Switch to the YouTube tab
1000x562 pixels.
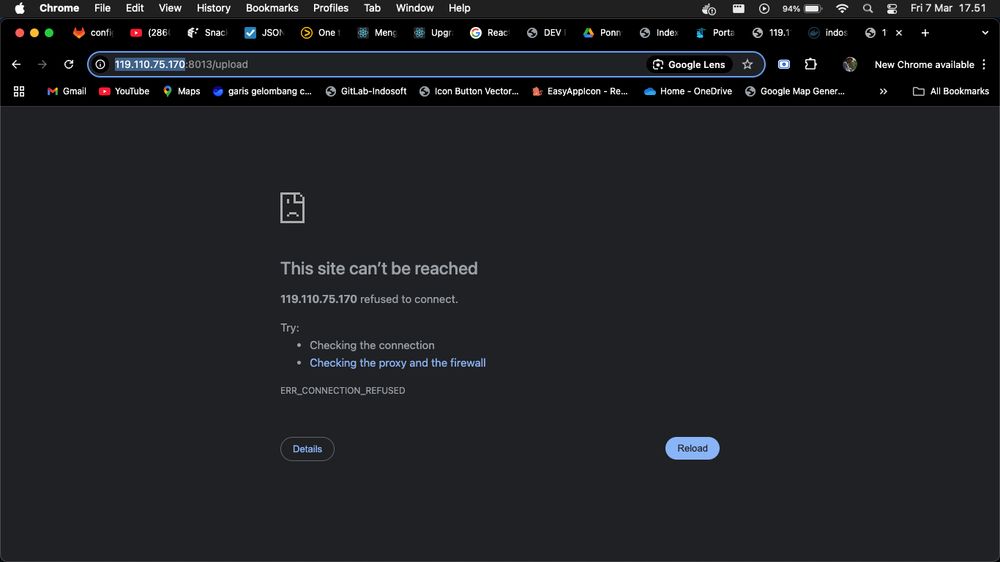click(x=150, y=32)
